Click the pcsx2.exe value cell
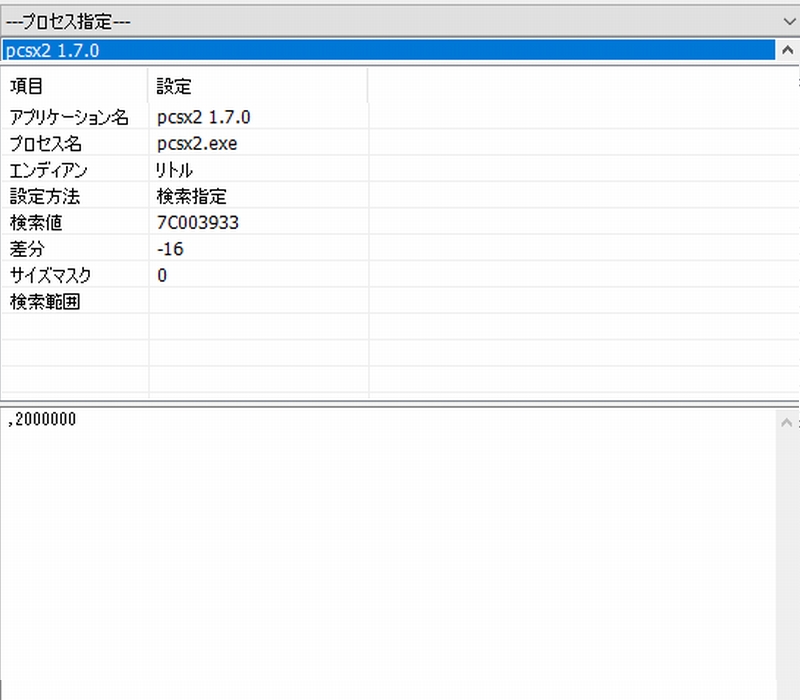Viewport: 800px width, 700px height. pos(259,143)
